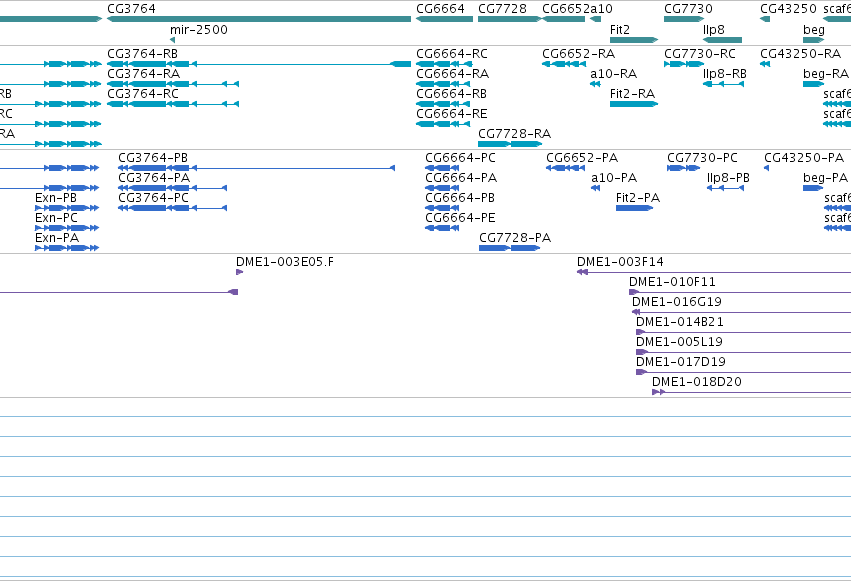Click the CG43250 gene label
Screen dimensions: 851x581
click(788, 9)
